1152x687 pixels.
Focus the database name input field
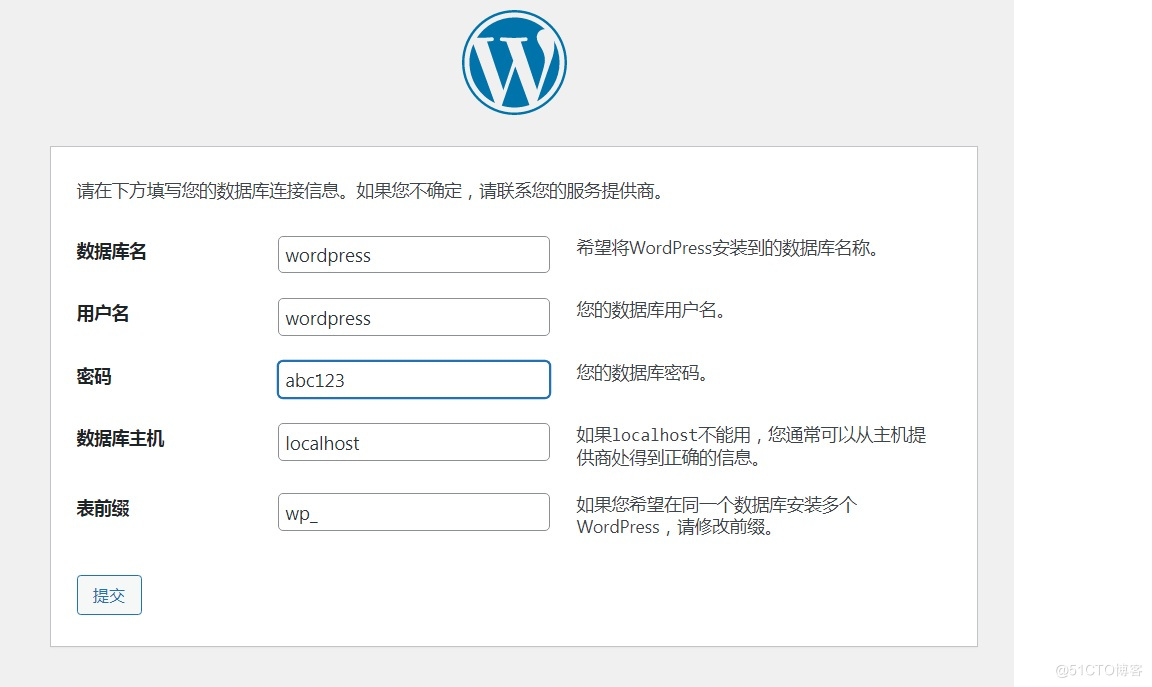(x=414, y=254)
